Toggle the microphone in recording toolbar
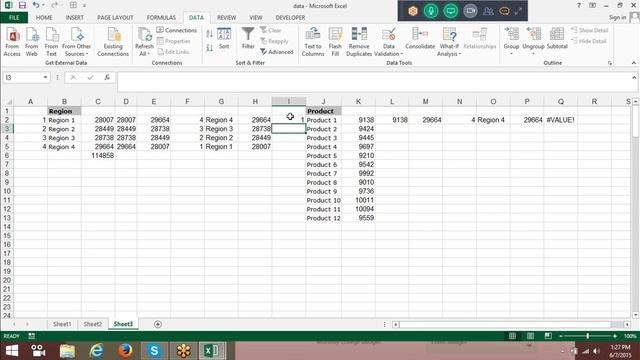The image size is (640, 360). tap(431, 11)
